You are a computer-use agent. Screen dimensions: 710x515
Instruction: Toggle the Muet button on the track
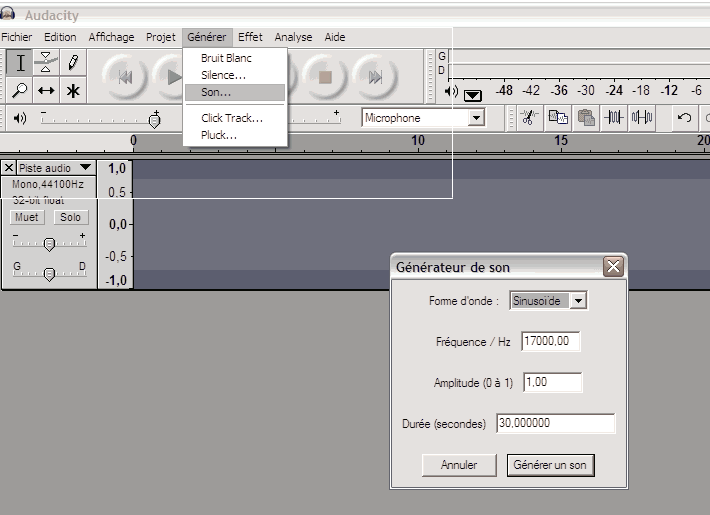(27, 217)
